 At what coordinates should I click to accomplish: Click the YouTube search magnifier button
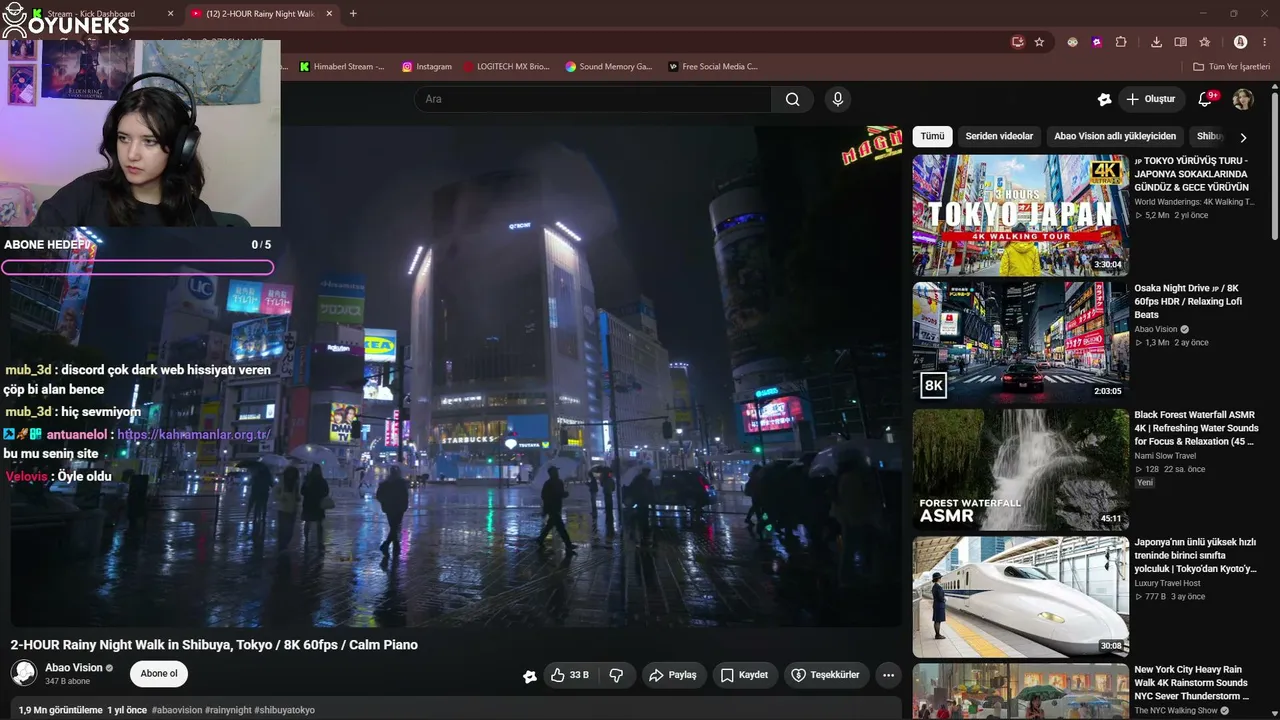[x=792, y=99]
